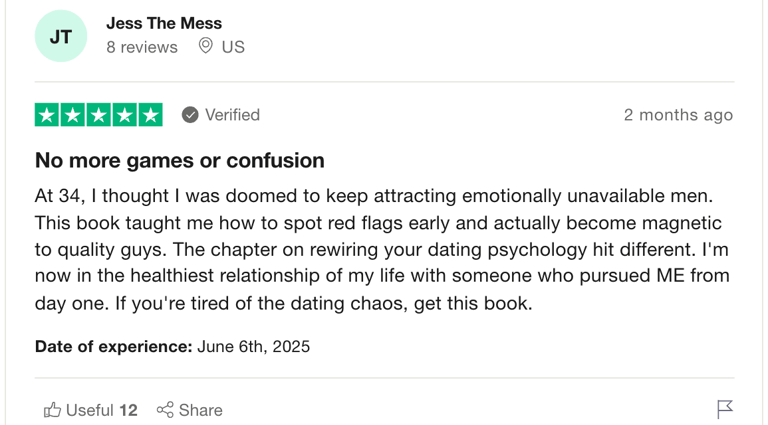768x425 pixels.
Task: Click the JT avatar circle
Action: [x=61, y=36]
